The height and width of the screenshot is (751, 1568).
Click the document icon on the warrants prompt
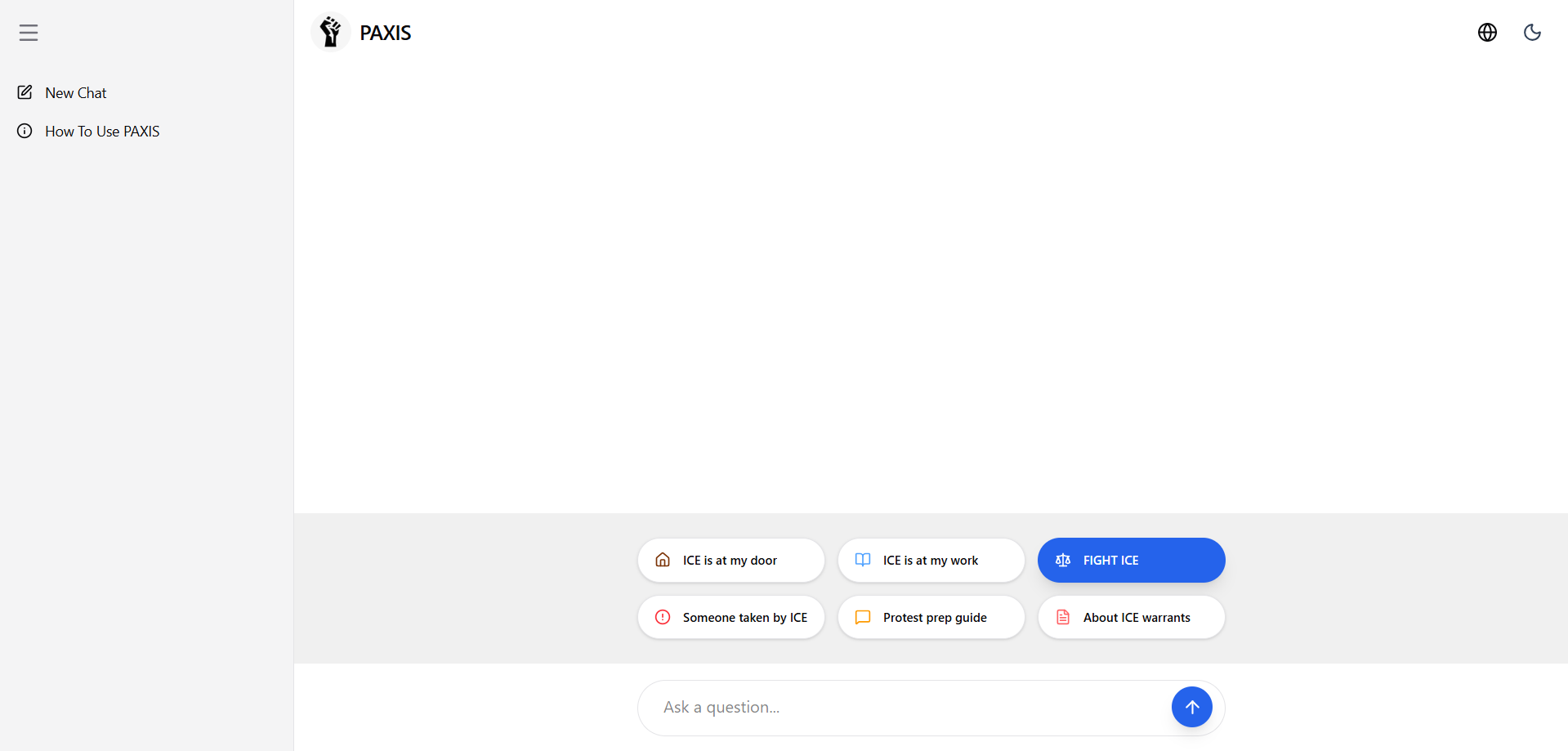pos(1063,617)
